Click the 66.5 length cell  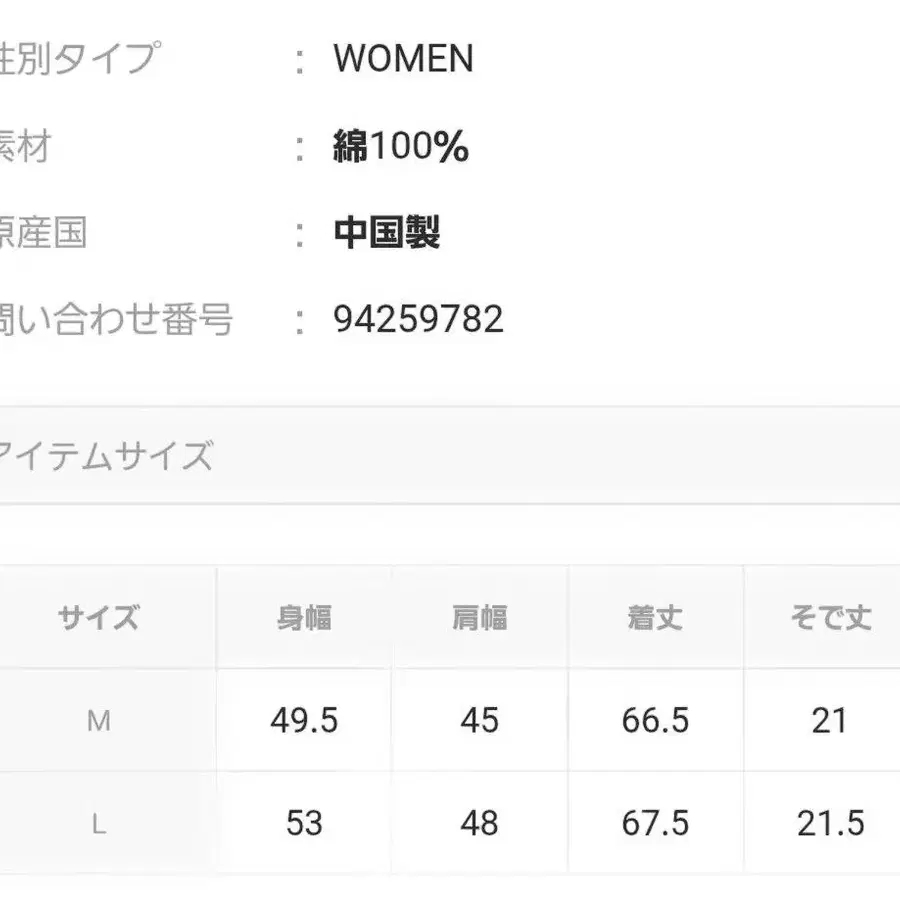(x=655, y=721)
